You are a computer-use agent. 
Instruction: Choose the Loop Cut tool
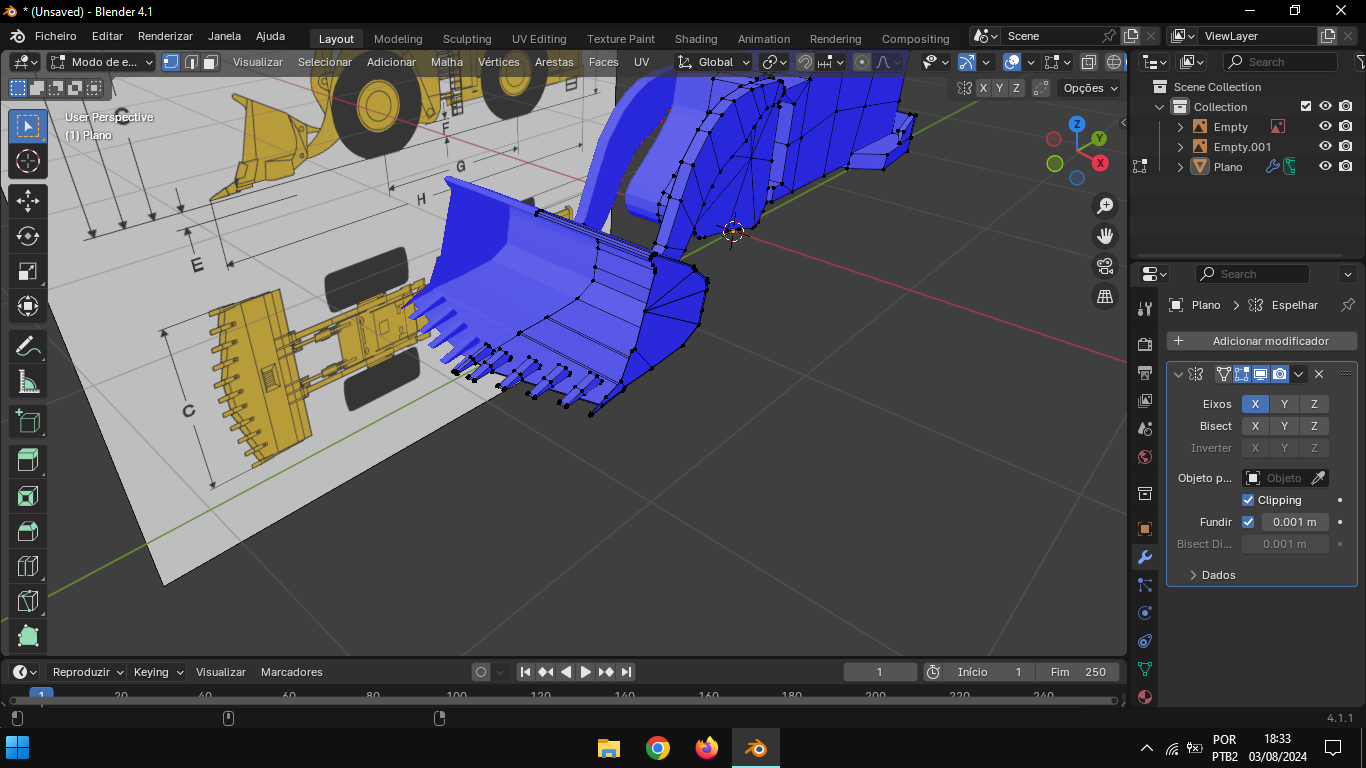pos(28,566)
